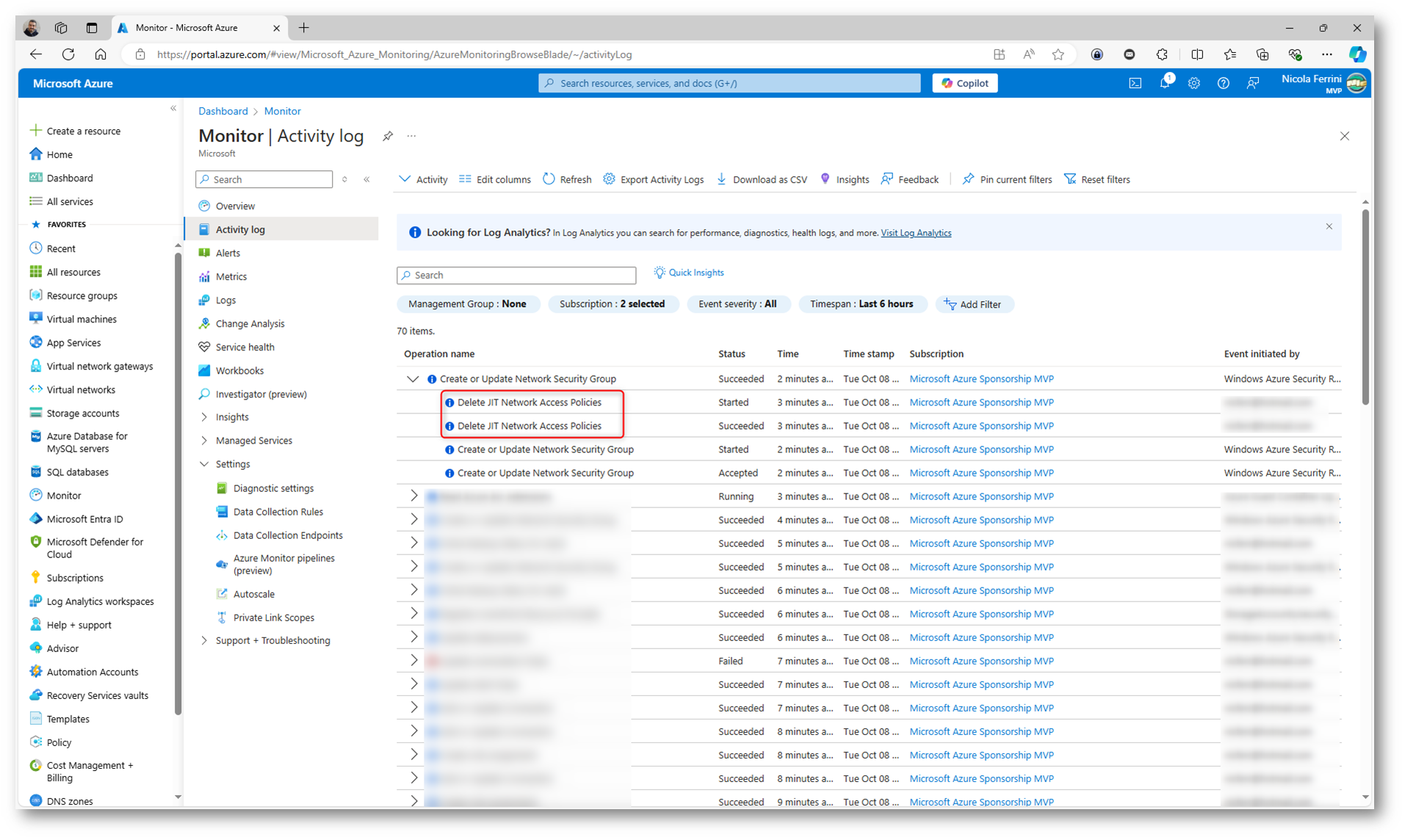
Task: Open the blade's more options ellipsis
Action: tap(411, 136)
